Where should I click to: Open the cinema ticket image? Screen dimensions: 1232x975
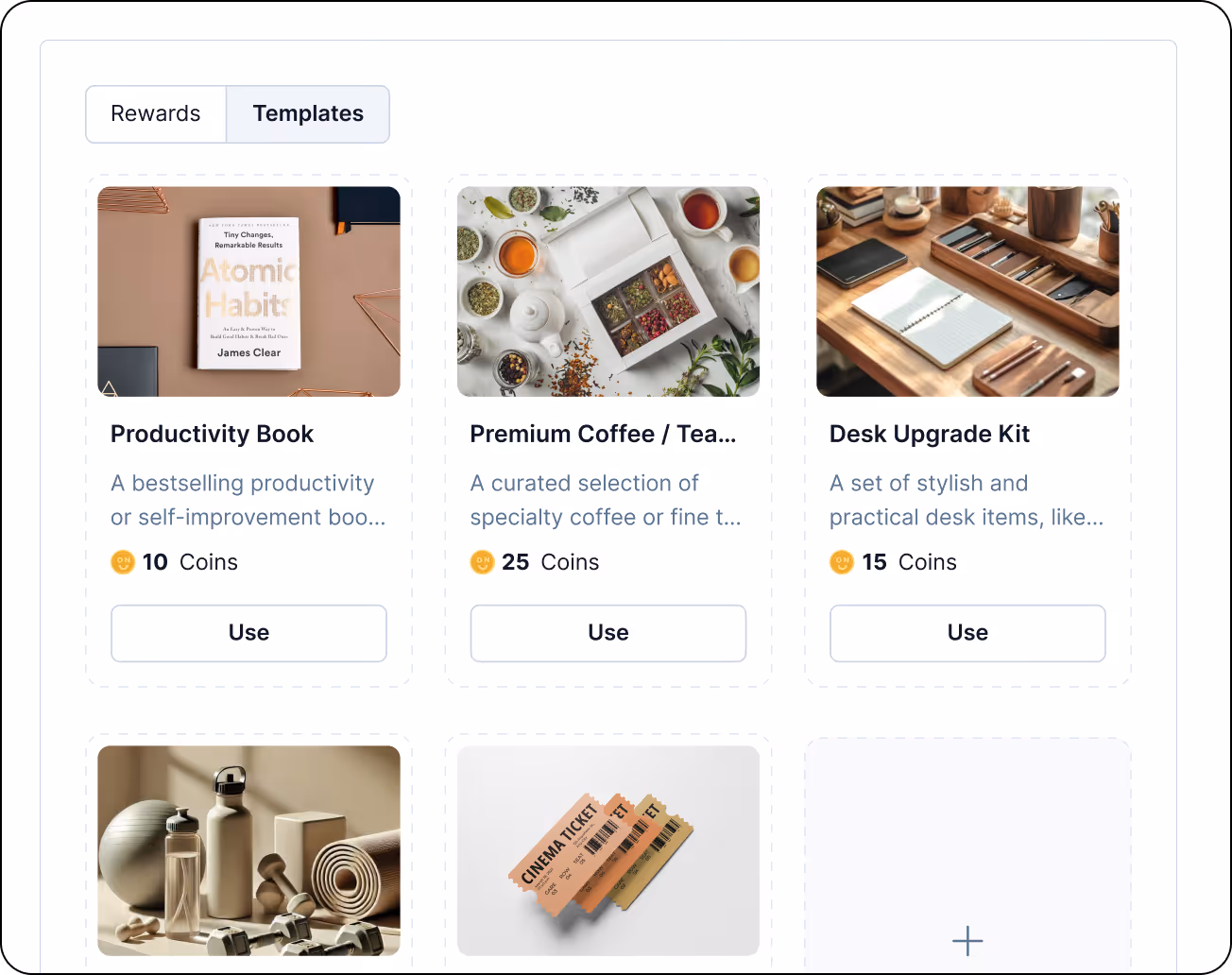(x=608, y=850)
